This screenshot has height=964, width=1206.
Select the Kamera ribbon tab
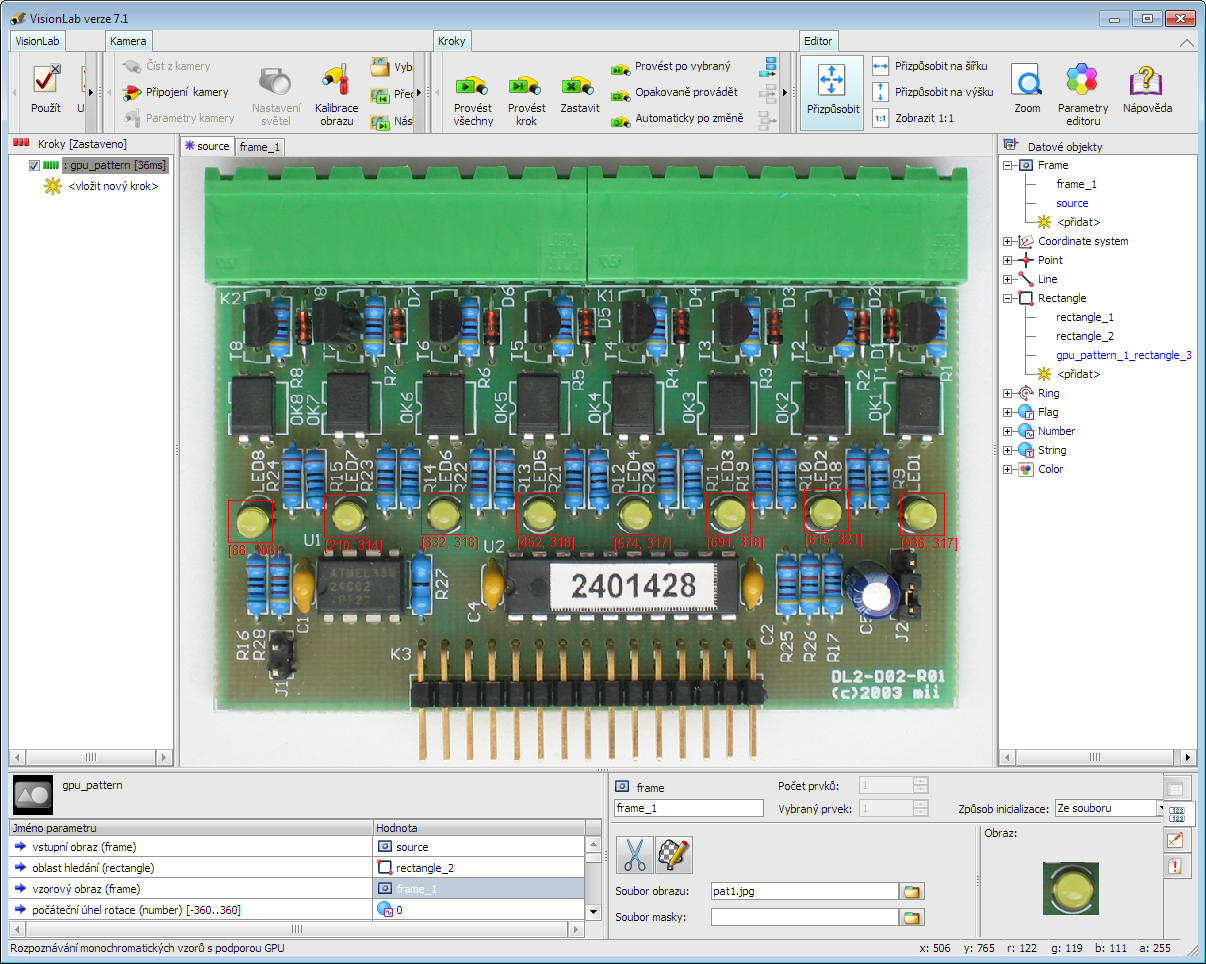[x=128, y=41]
